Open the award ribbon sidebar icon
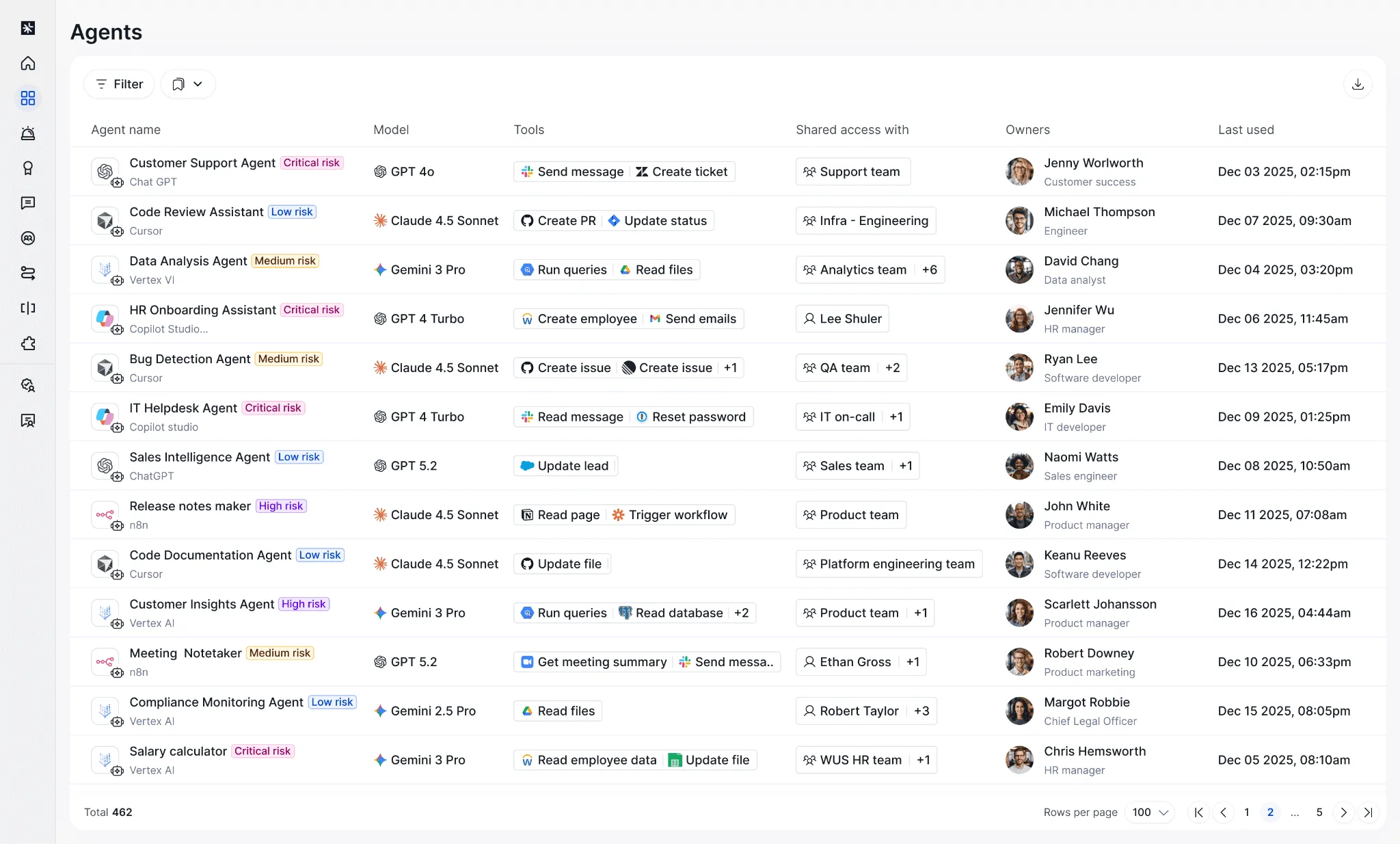Screen dimensions: 1400x844 [28, 168]
